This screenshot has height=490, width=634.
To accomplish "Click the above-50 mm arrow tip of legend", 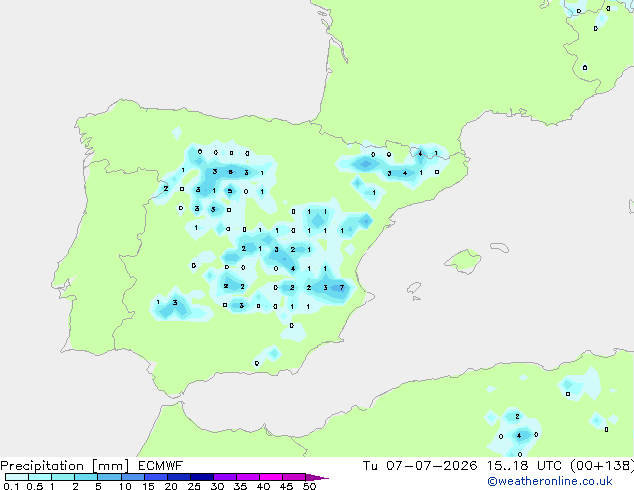I will click(317, 477).
